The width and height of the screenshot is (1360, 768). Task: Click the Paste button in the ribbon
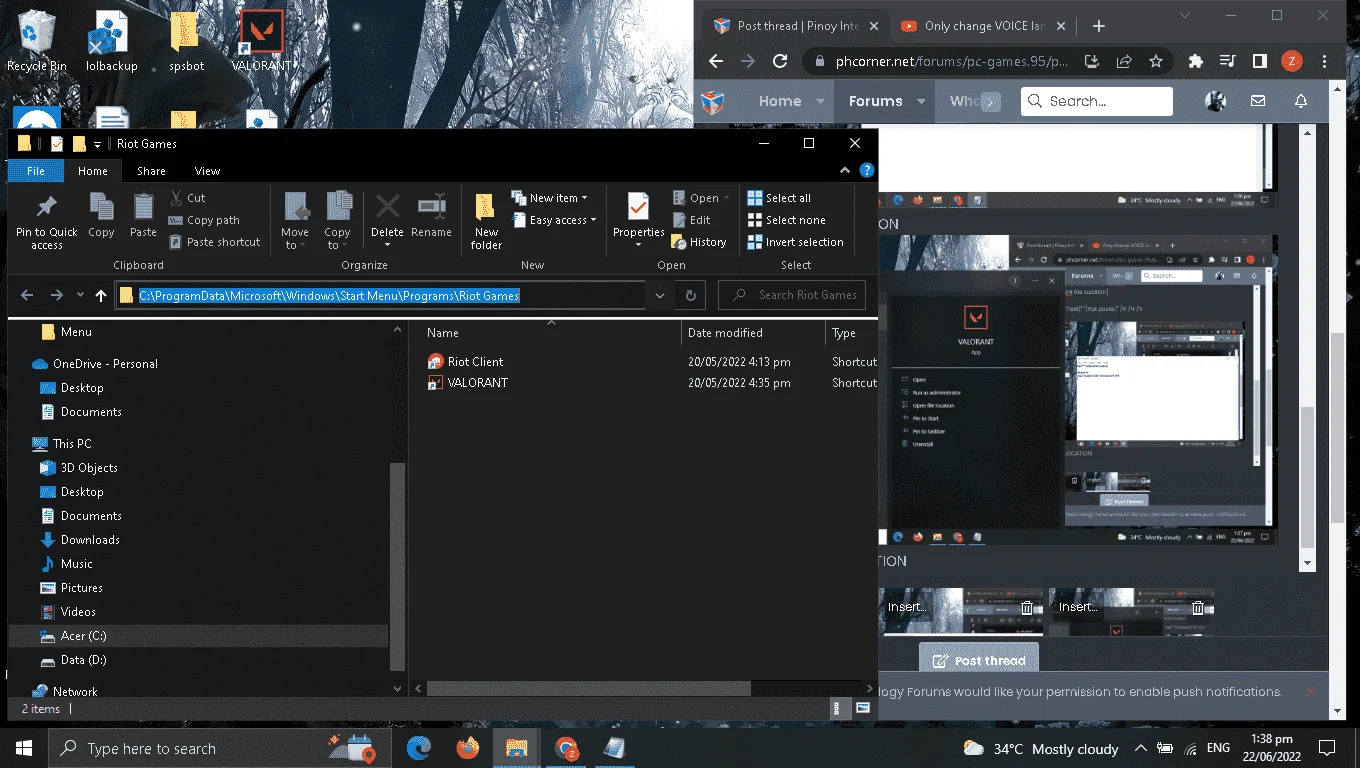(143, 217)
